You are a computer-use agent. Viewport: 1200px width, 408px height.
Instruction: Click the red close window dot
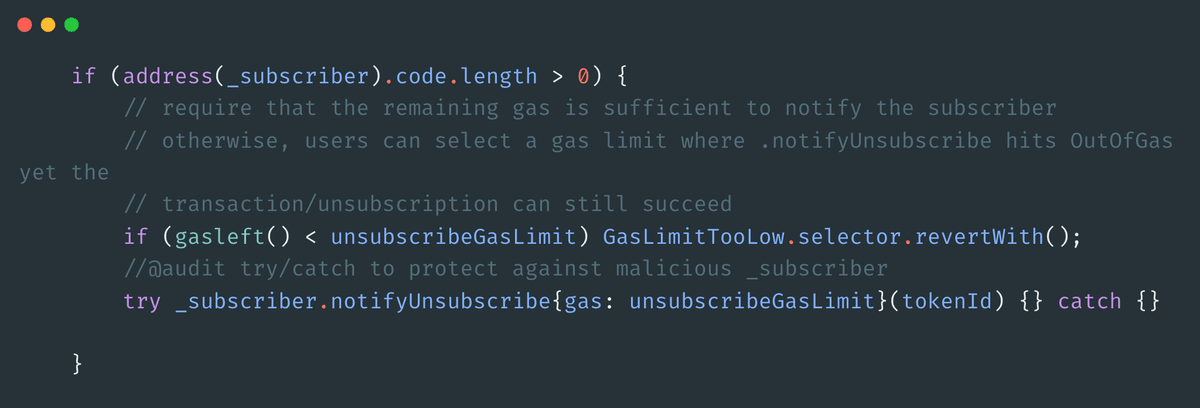click(x=25, y=25)
